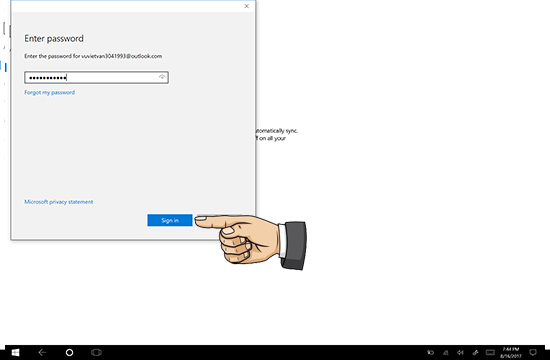550x360 pixels.
Task: Open the Action Center notification icon
Action: pyautogui.click(x=533, y=352)
